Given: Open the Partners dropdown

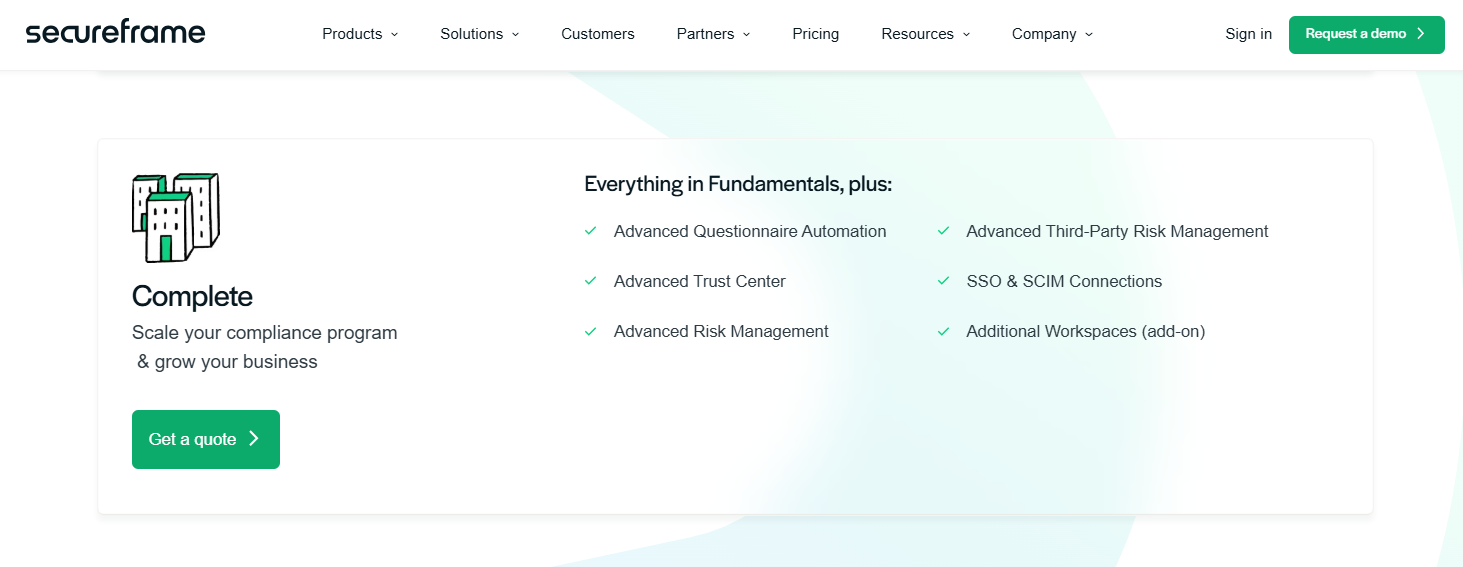Looking at the screenshot, I should tap(713, 34).
